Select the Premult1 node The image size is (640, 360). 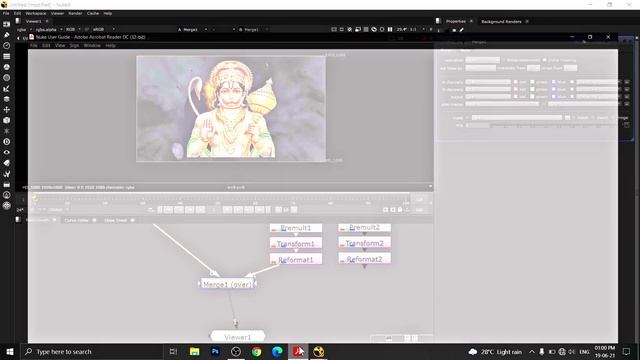tap(296, 228)
